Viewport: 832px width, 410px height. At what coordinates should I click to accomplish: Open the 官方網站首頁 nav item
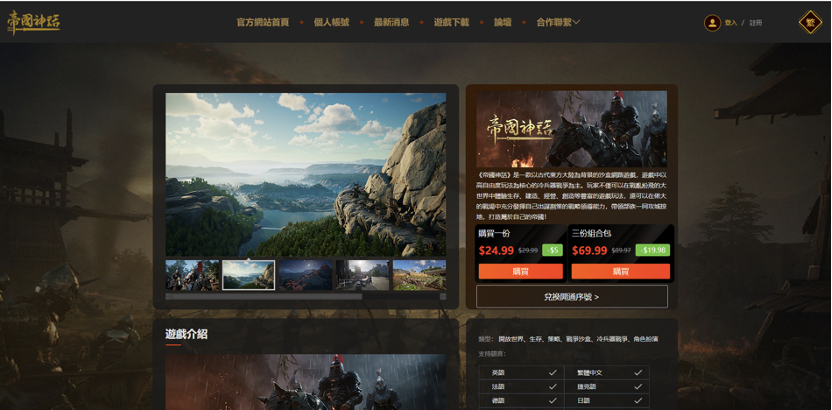click(x=263, y=22)
